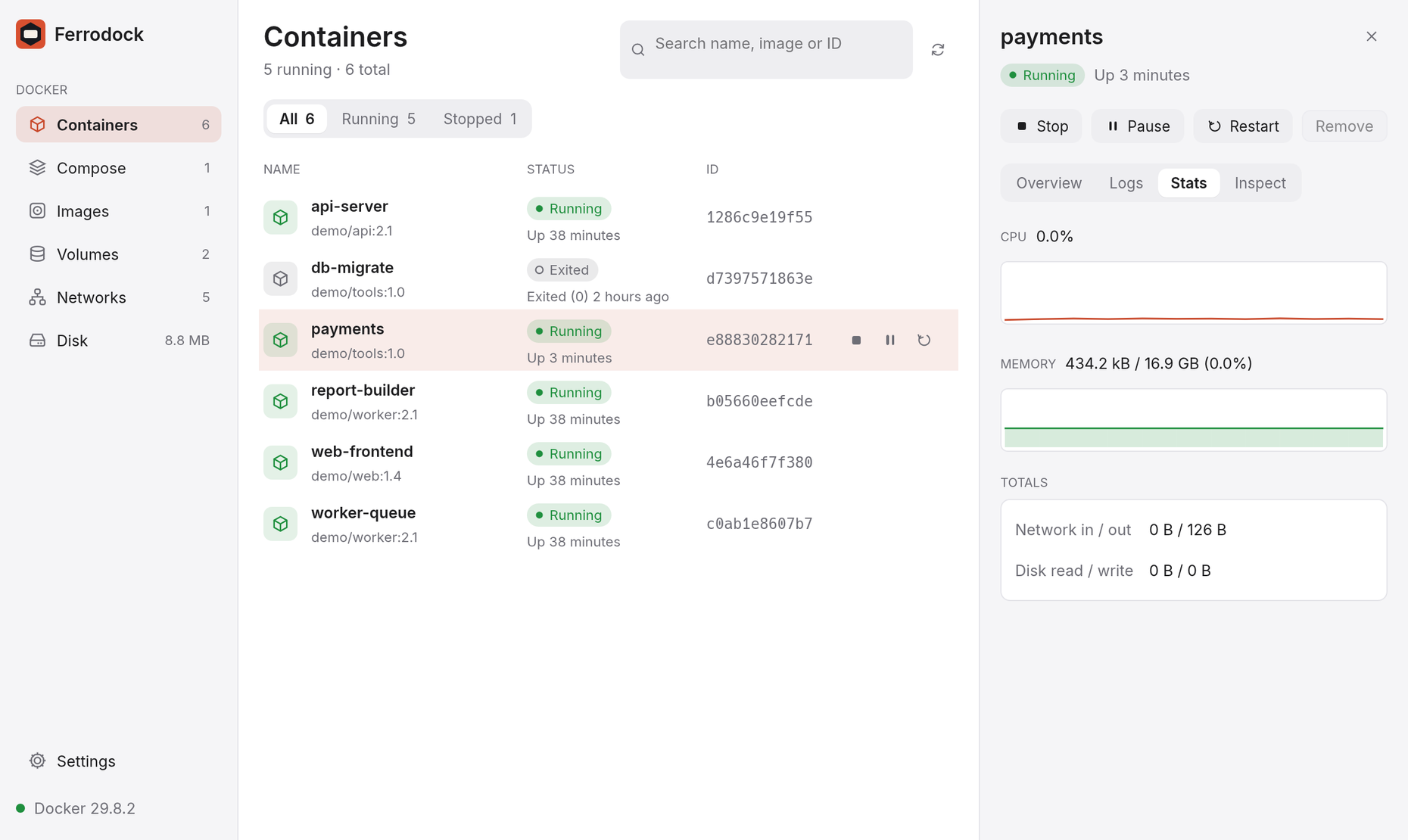Image resolution: width=1408 pixels, height=840 pixels.
Task: Click the Exited status badge for db-migrate
Action: [x=562, y=270]
